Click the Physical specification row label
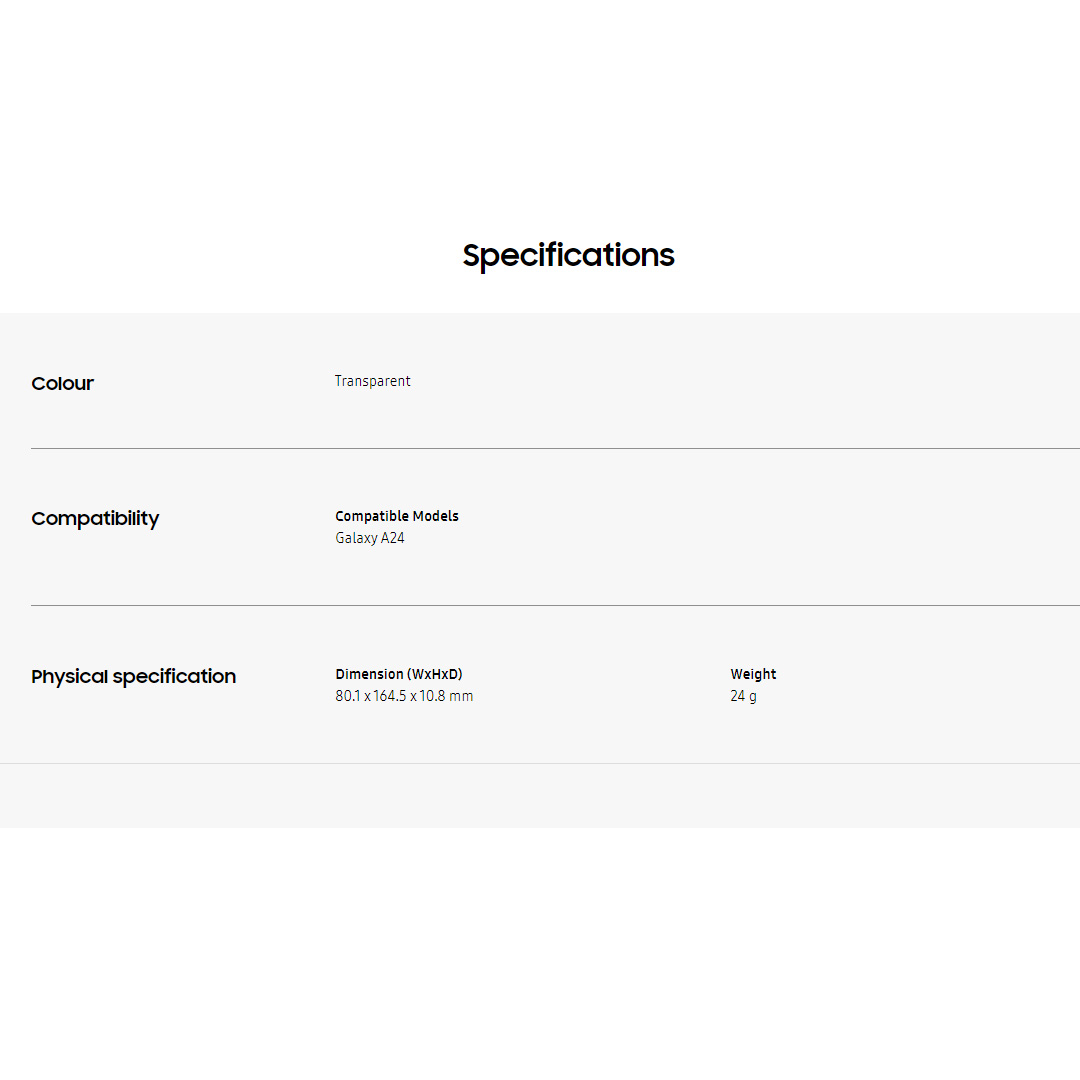 133,676
